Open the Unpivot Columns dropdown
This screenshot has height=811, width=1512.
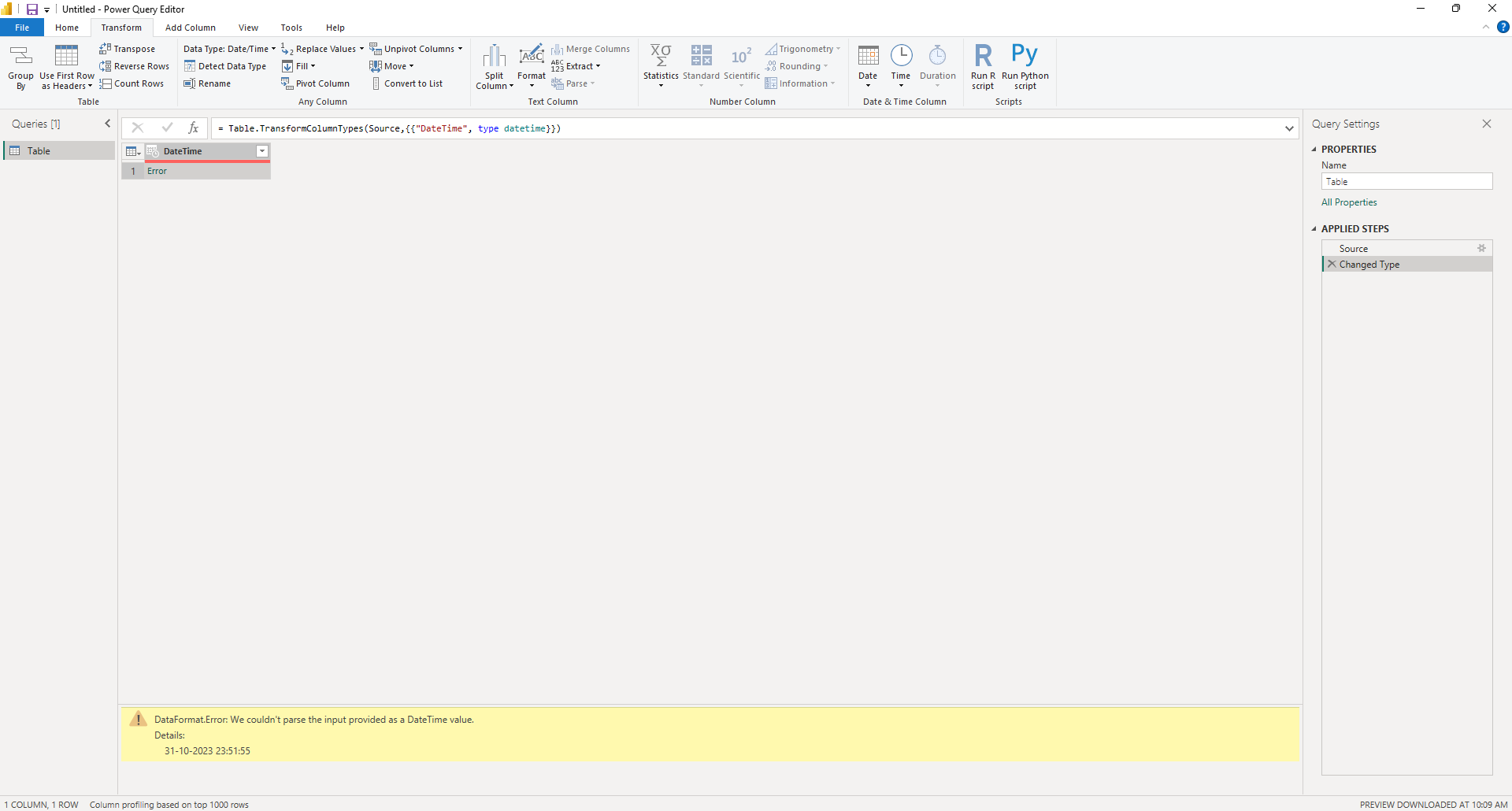pos(460,49)
